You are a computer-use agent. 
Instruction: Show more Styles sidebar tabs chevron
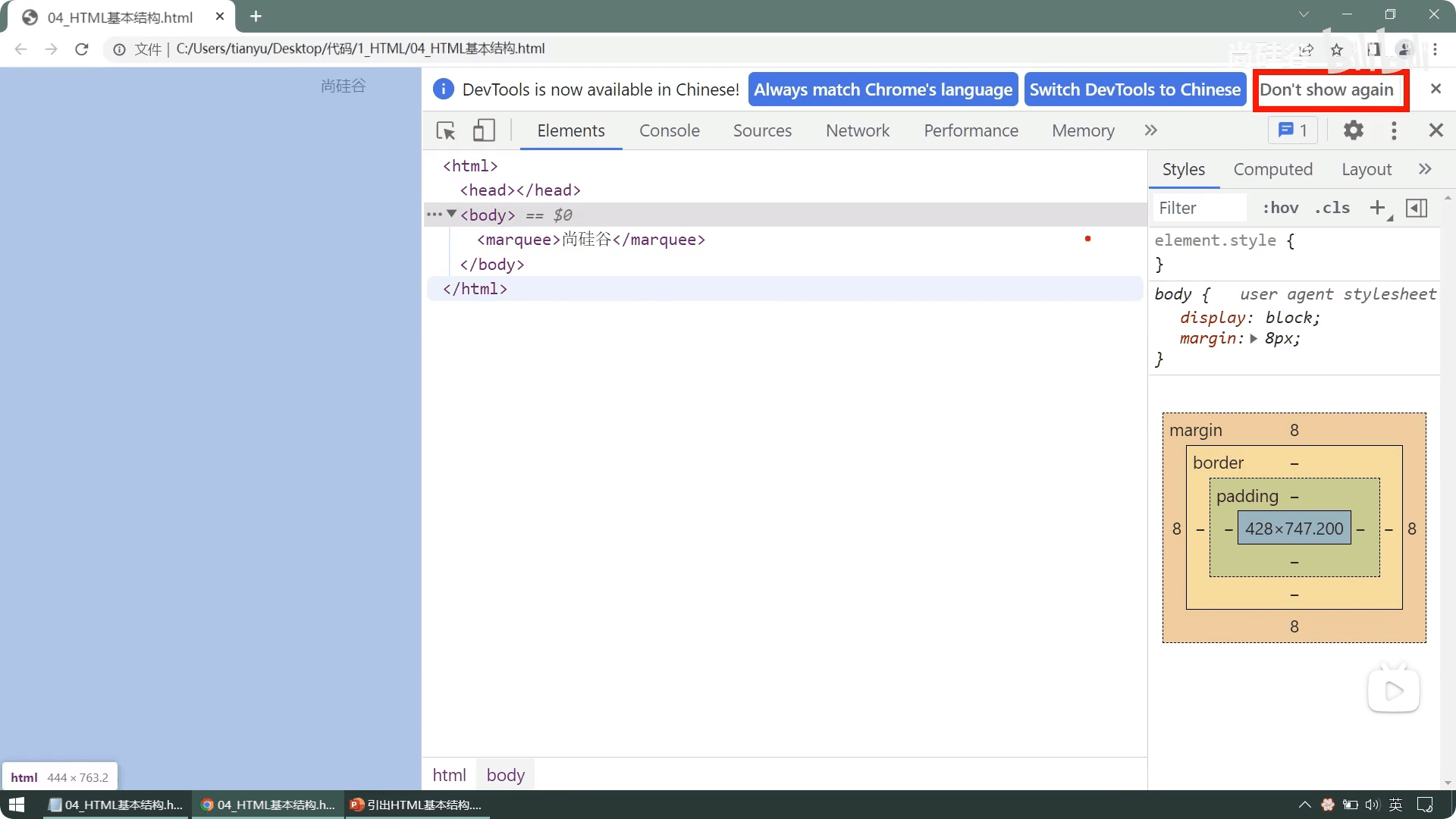pyautogui.click(x=1425, y=169)
